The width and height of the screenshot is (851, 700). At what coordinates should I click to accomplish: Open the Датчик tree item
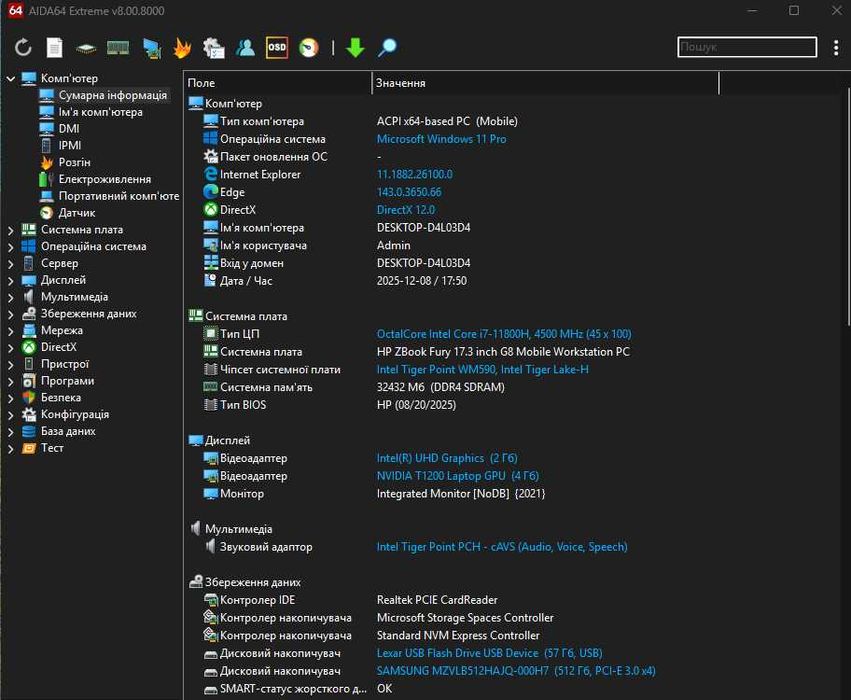77,213
